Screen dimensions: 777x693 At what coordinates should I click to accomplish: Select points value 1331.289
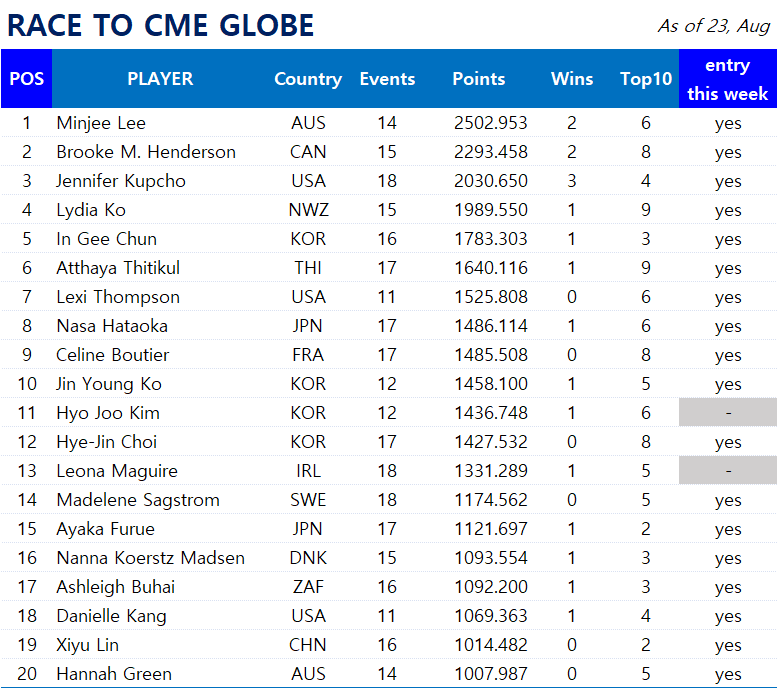(x=491, y=471)
